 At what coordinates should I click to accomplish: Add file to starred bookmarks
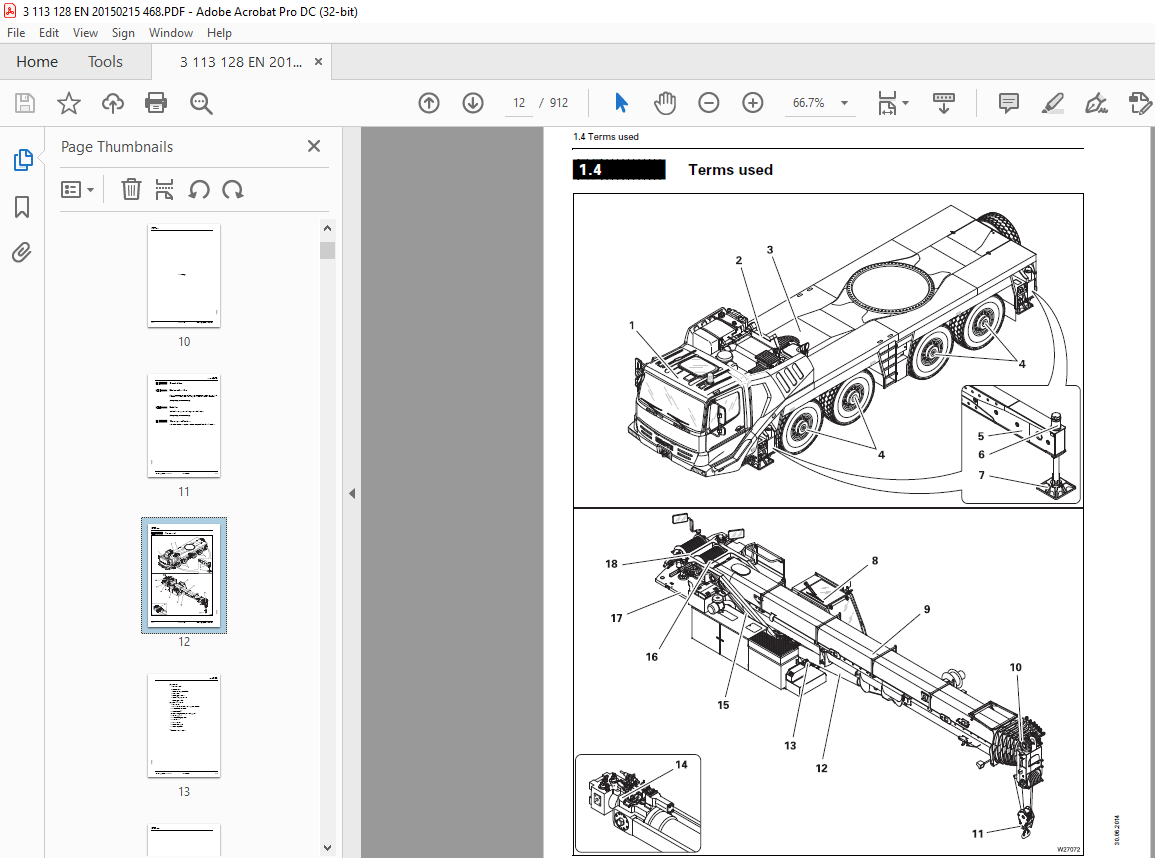click(x=69, y=103)
